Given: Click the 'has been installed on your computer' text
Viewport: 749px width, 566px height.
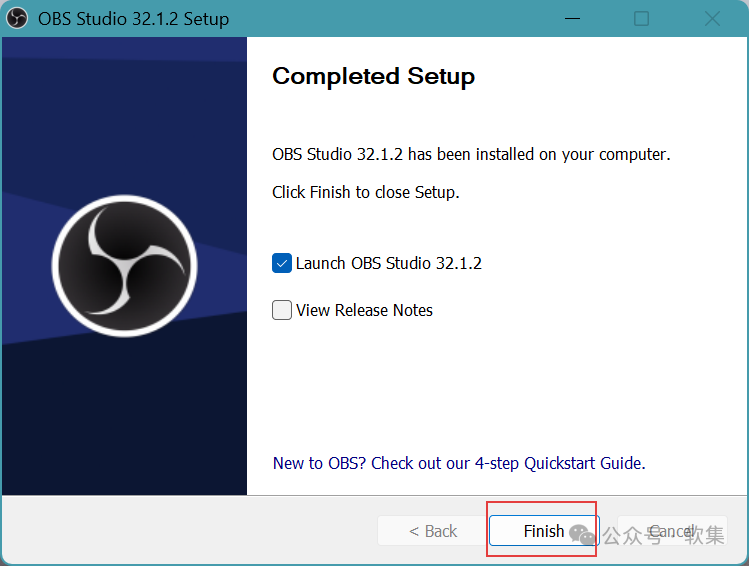Looking at the screenshot, I should 539,154.
